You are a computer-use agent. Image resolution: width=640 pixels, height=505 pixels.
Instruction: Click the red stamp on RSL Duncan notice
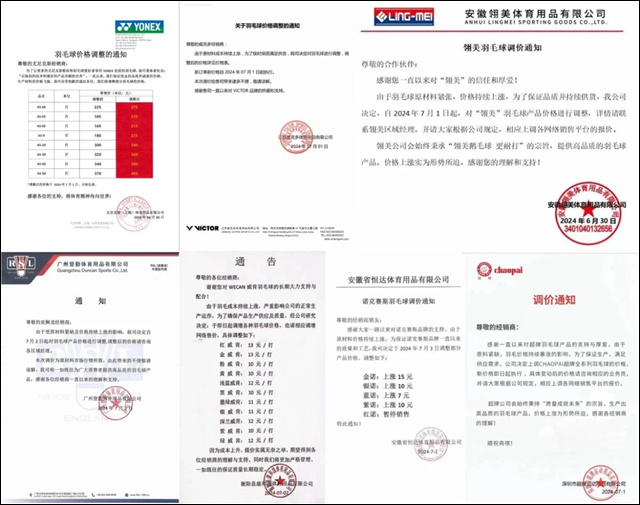(x=116, y=403)
